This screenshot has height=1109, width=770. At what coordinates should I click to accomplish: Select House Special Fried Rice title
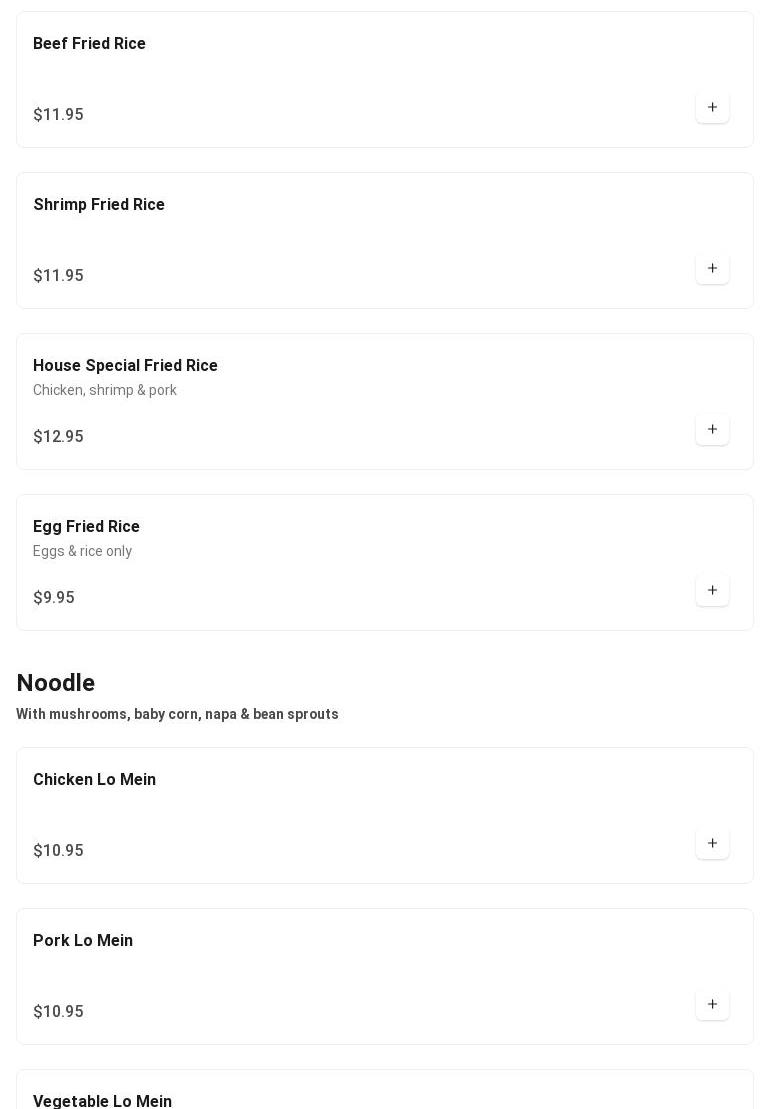[x=125, y=366]
